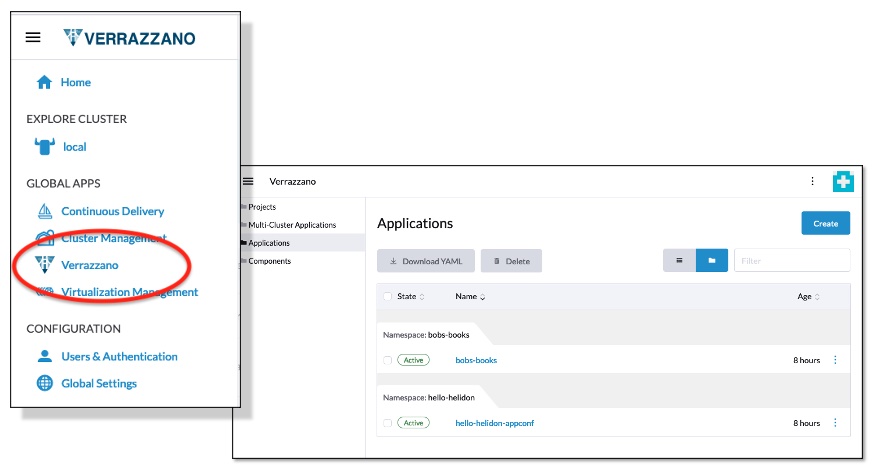Click the Active badge in hello-helidon-appconf row

413,423
